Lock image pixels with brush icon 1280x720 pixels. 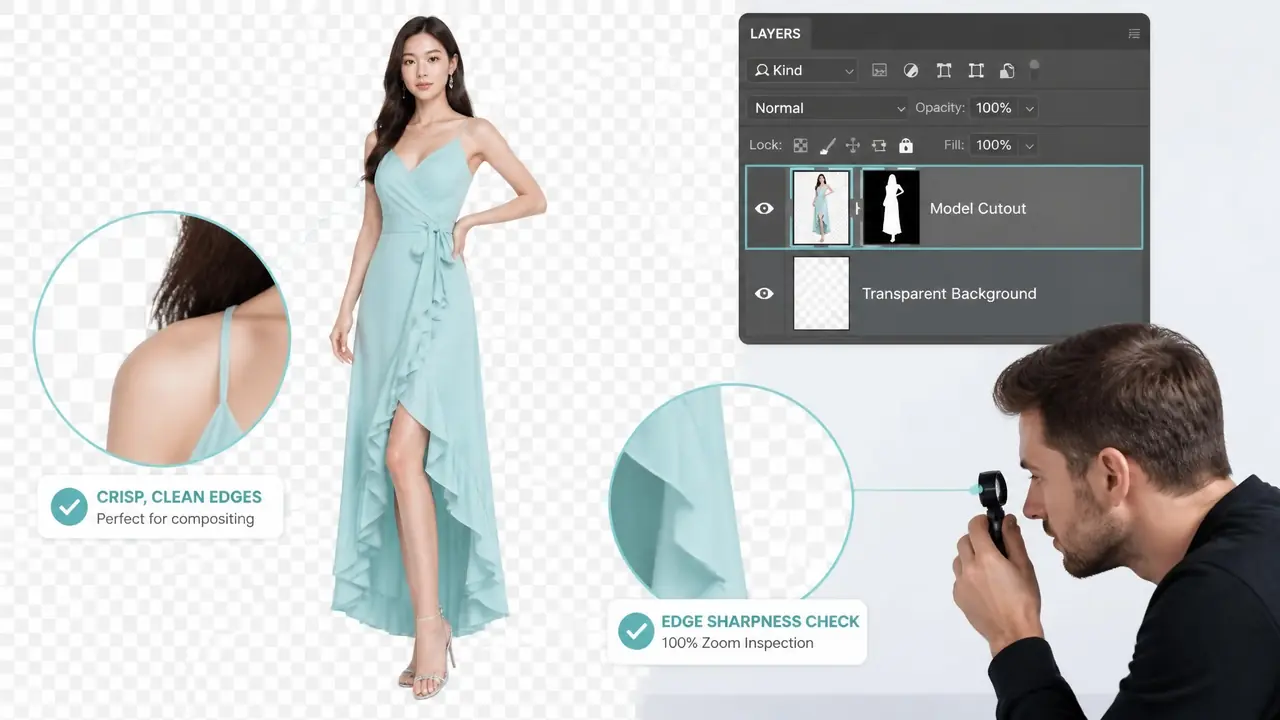(x=827, y=145)
